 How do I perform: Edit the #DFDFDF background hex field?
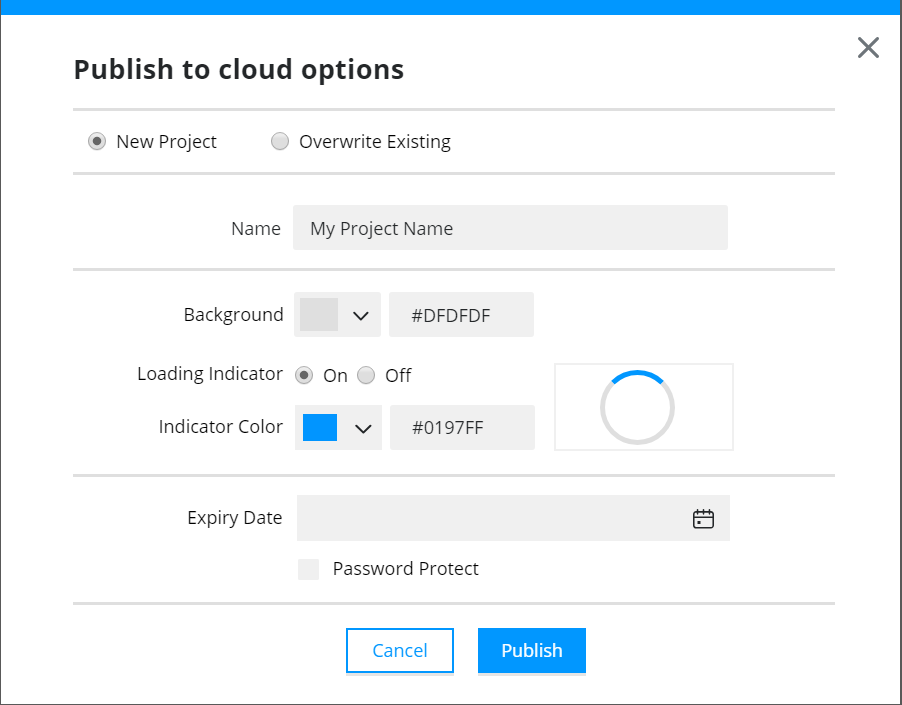461,315
